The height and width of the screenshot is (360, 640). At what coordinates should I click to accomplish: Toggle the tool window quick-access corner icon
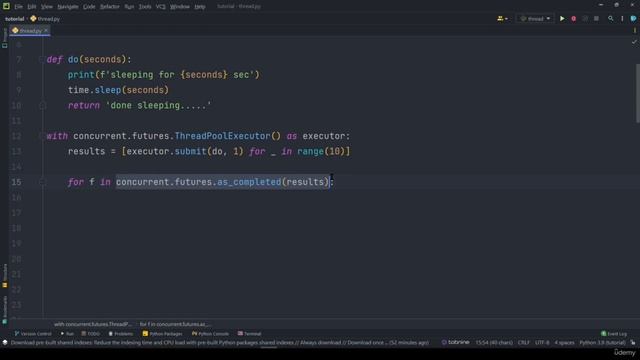(x=4, y=342)
